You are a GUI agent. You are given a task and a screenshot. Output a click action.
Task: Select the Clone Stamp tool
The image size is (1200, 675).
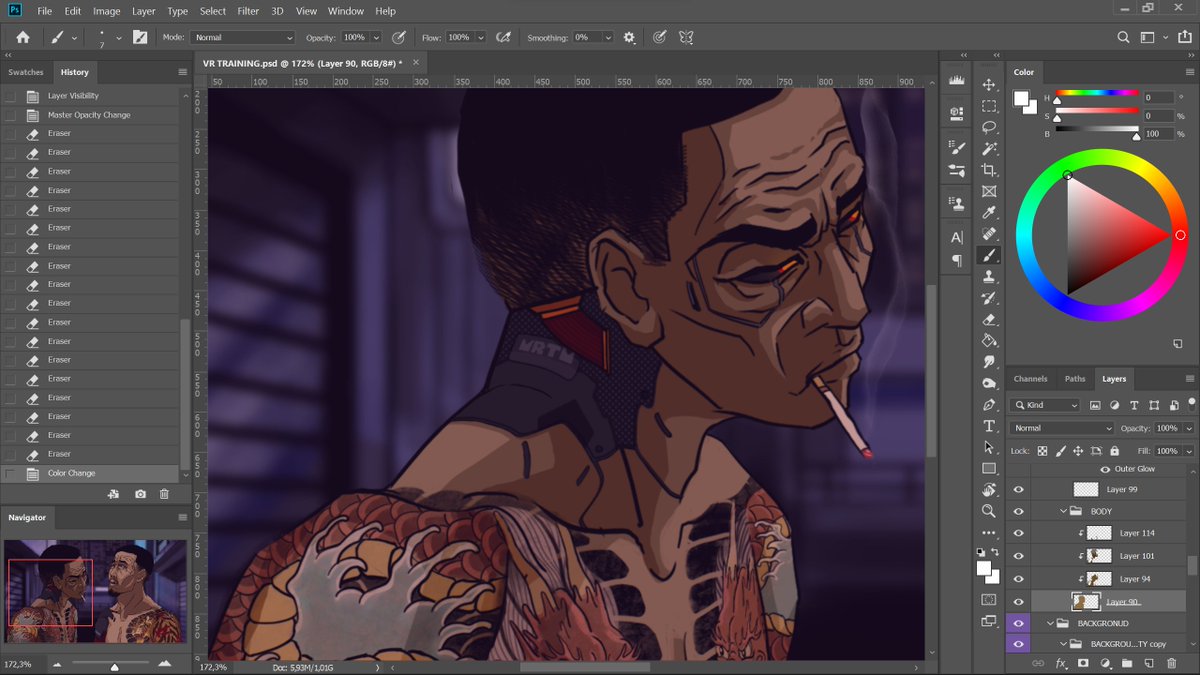[x=989, y=277]
